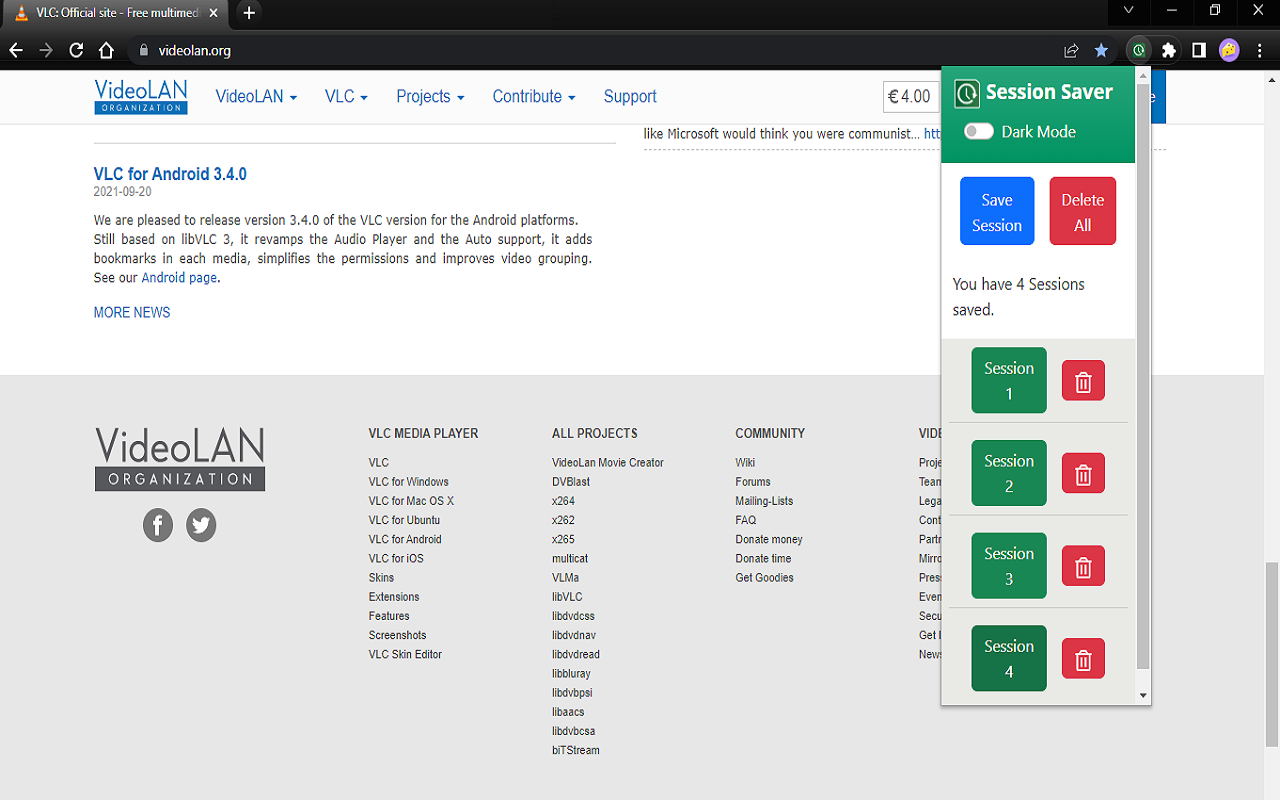Click the Delete All button
The height and width of the screenshot is (800, 1280).
[1082, 211]
